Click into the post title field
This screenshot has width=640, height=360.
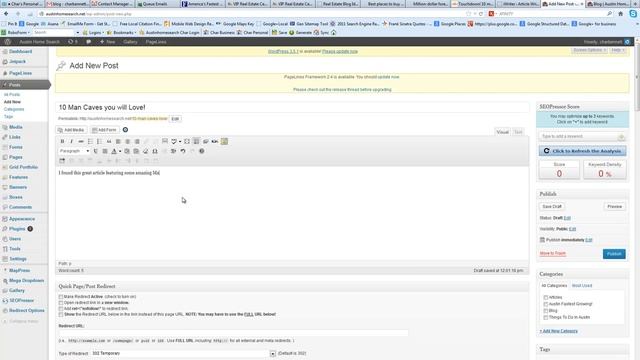pos(292,107)
